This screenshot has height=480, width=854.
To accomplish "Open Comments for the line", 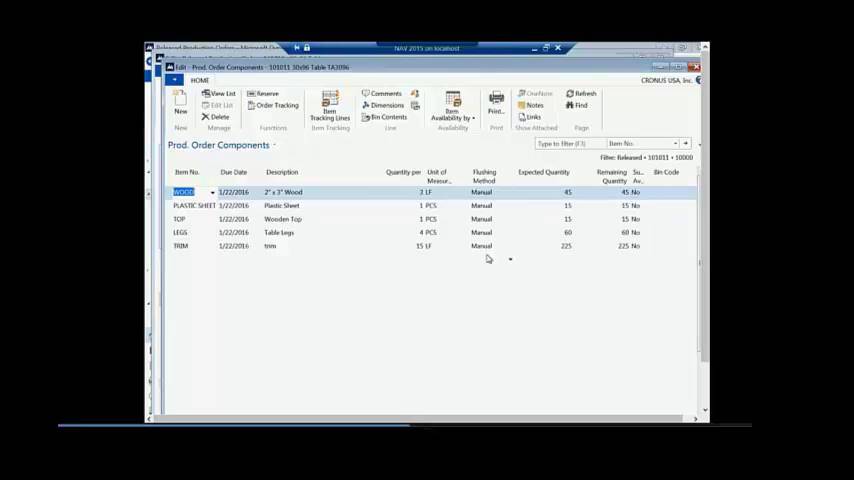I will 381,94.
